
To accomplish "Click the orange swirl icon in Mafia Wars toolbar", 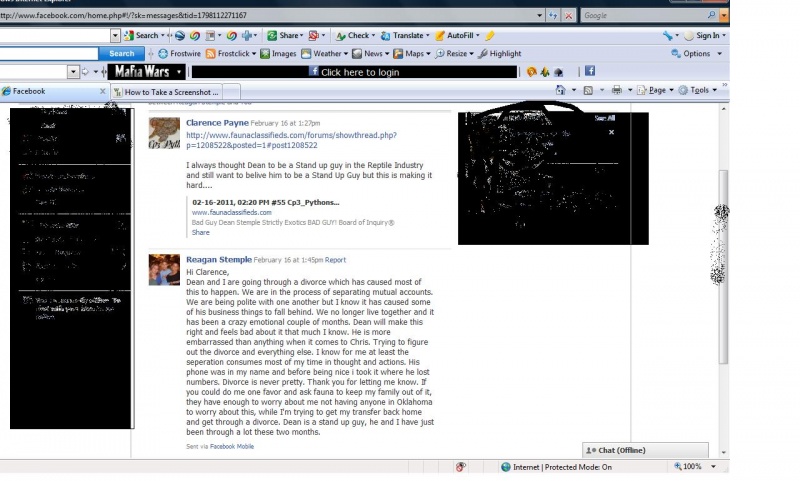I will 532,72.
